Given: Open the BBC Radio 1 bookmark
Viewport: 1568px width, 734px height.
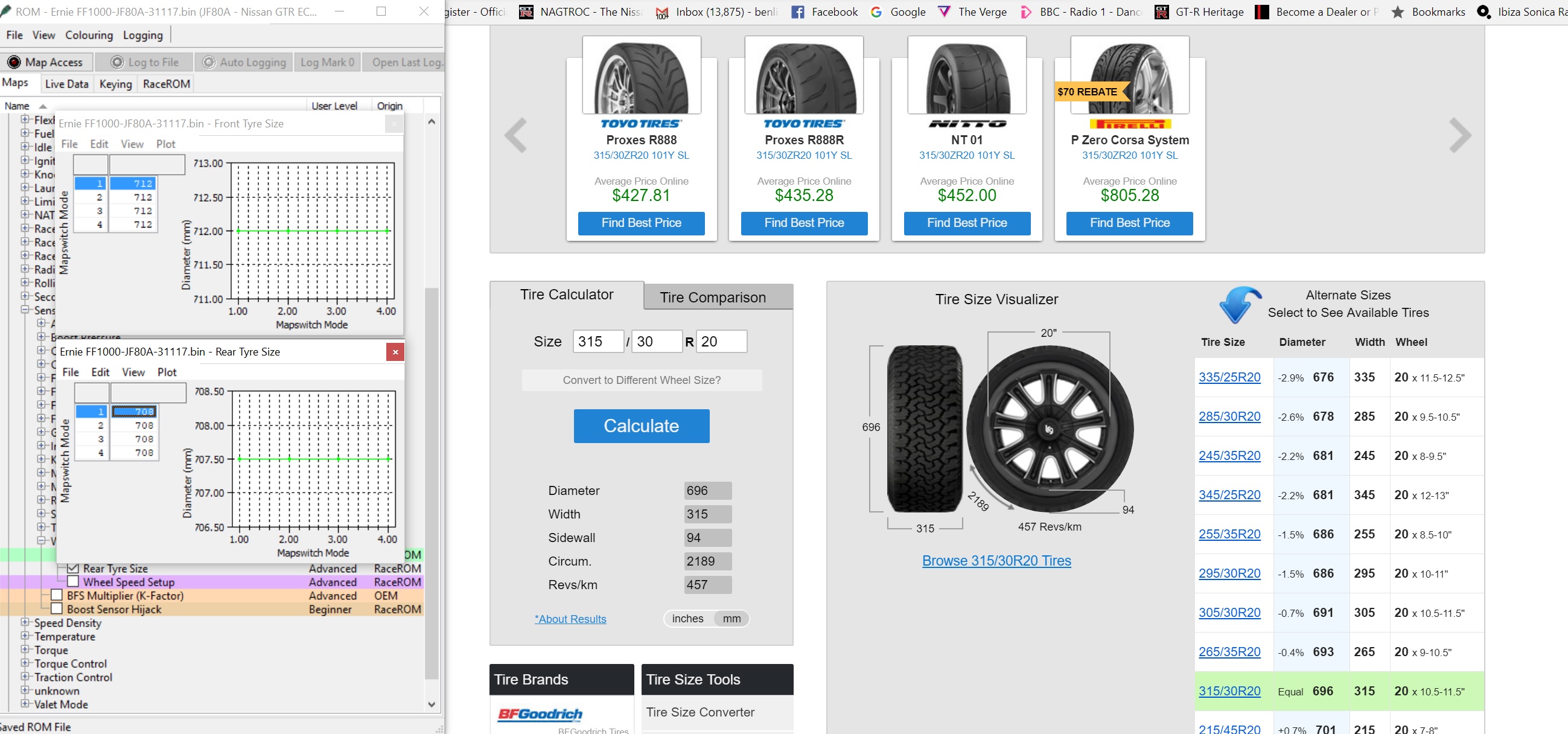Looking at the screenshot, I should 1080,11.
